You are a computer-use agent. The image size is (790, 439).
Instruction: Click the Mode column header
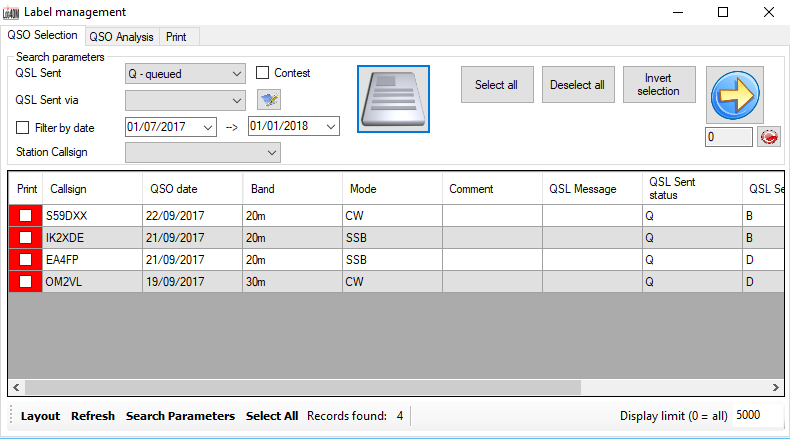(392, 189)
